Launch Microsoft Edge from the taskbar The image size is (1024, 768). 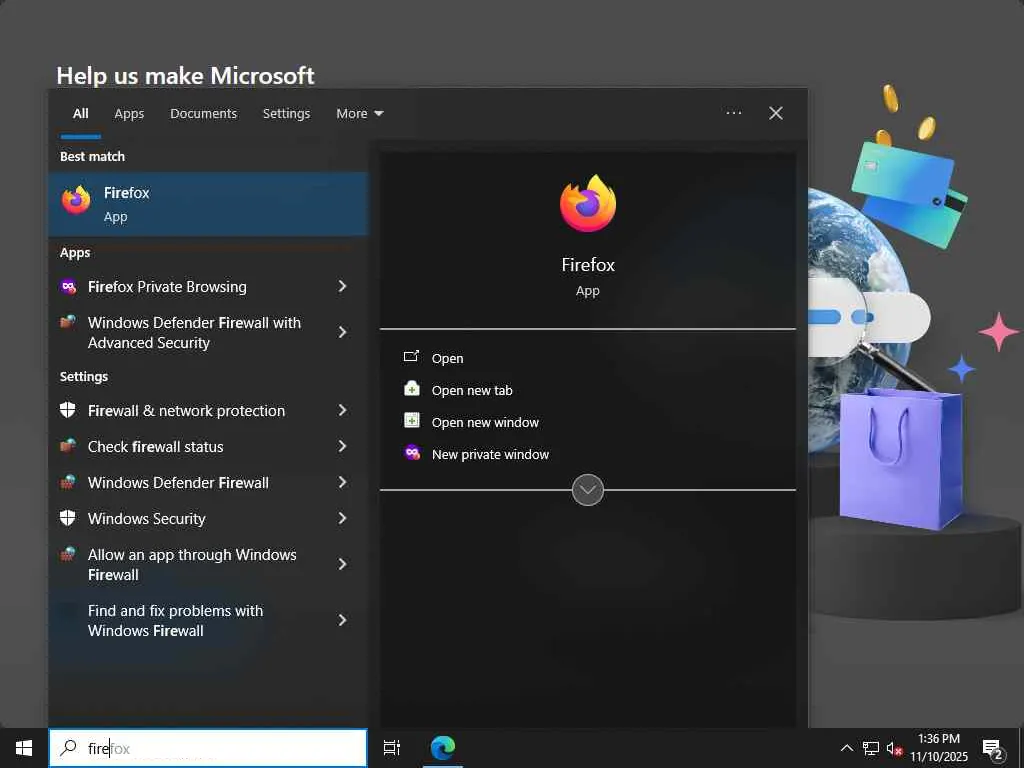[443, 748]
